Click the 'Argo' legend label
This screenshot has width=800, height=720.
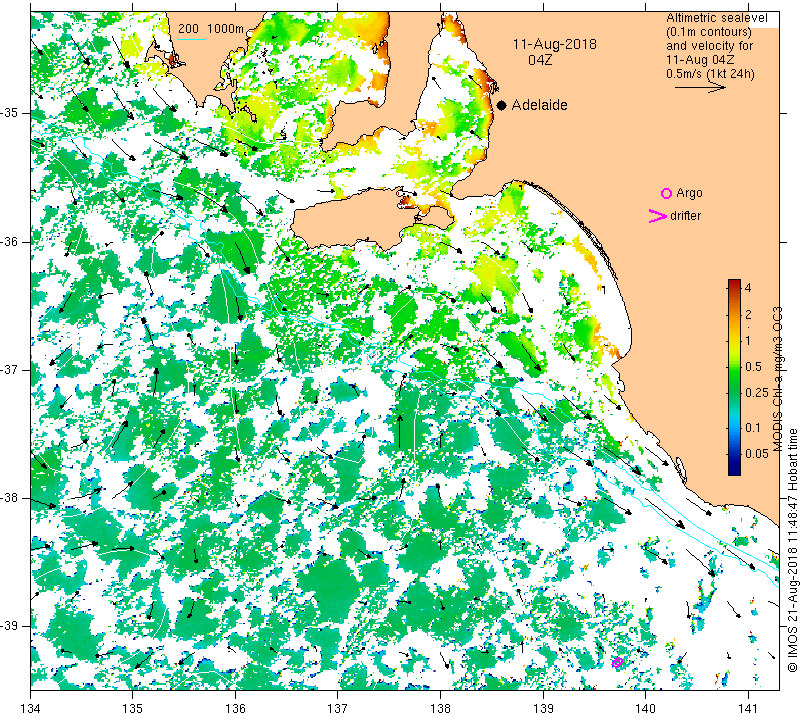689,193
